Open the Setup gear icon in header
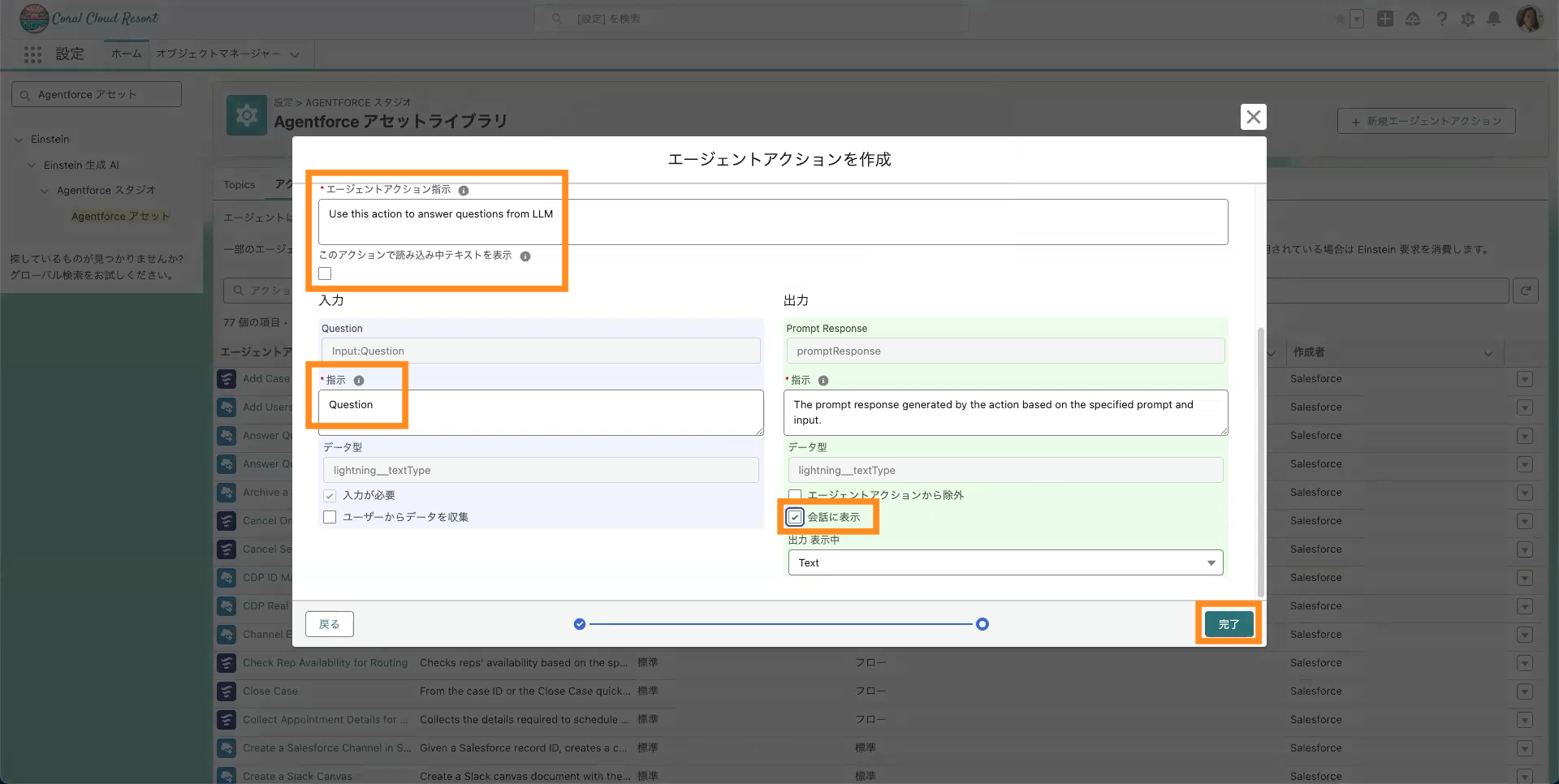This screenshot has width=1559, height=784. pyautogui.click(x=1468, y=19)
